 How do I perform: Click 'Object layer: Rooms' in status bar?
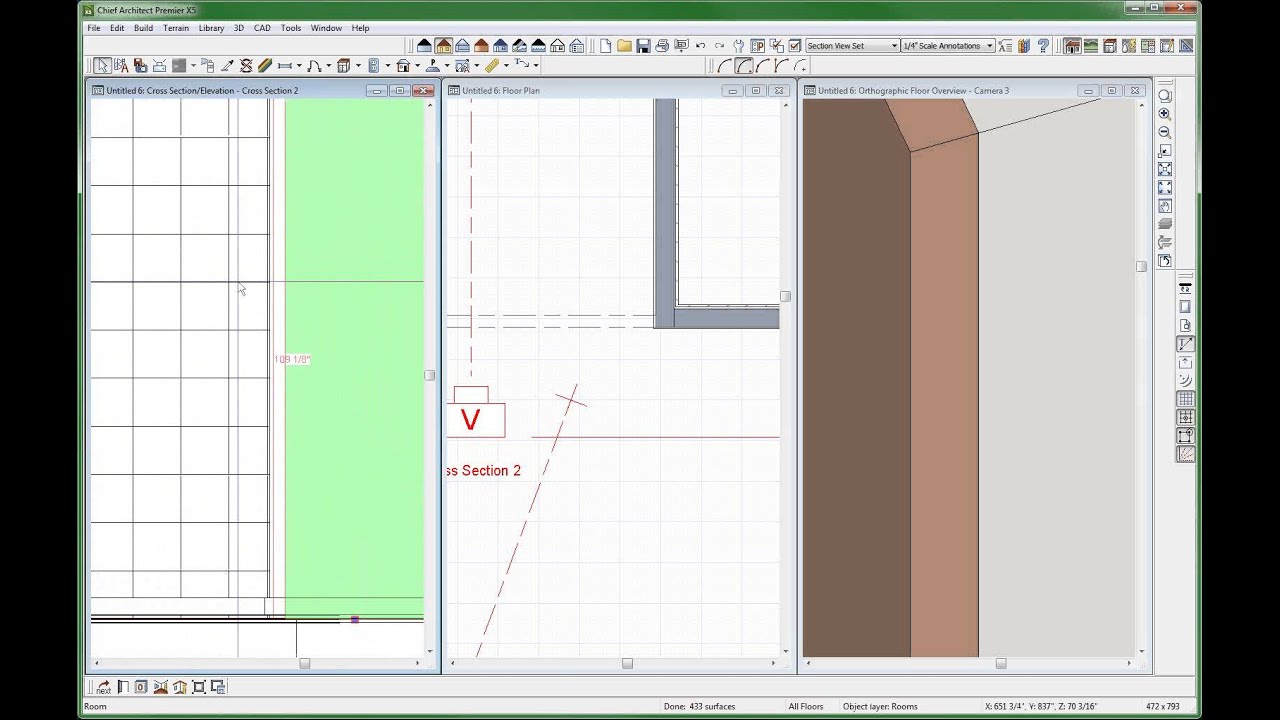coord(880,706)
